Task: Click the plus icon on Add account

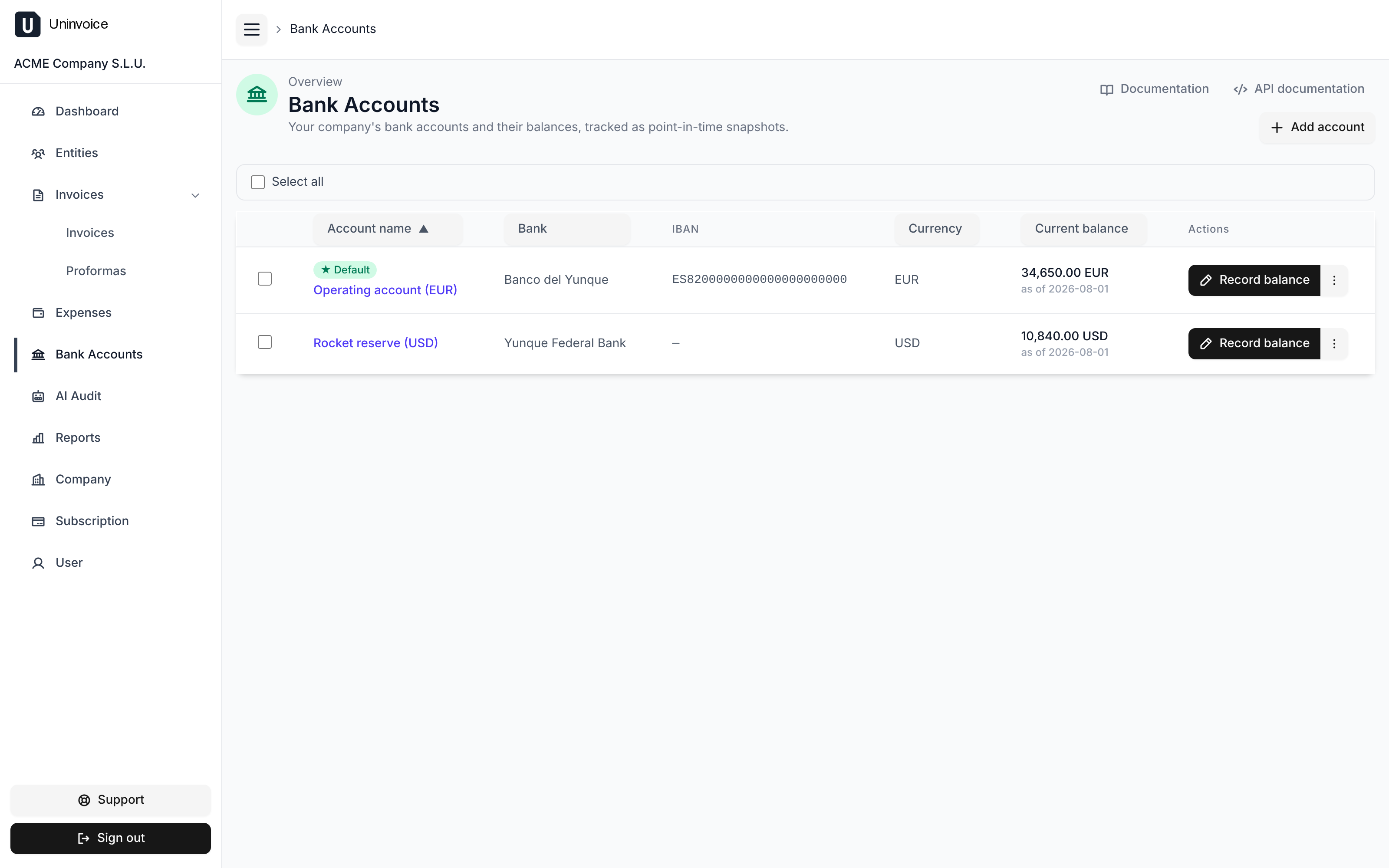Action: pyautogui.click(x=1277, y=128)
